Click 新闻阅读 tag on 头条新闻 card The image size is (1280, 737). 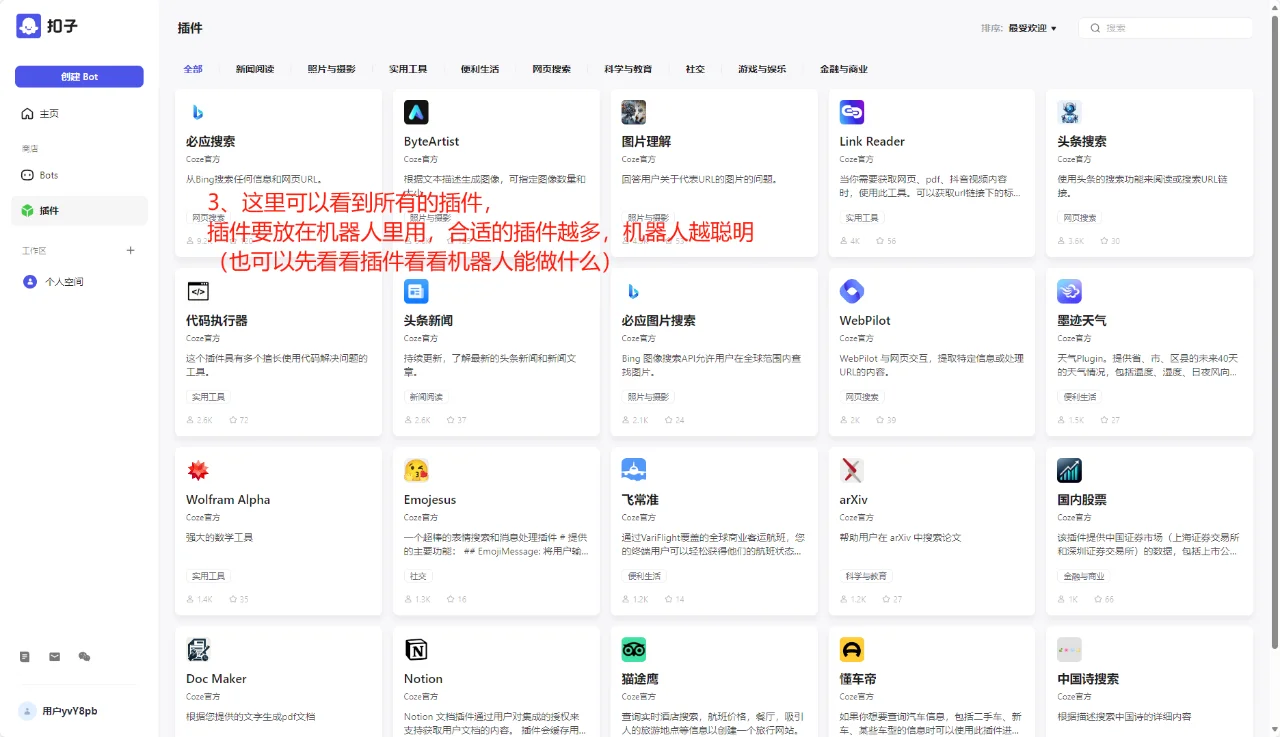pyautogui.click(x=426, y=397)
